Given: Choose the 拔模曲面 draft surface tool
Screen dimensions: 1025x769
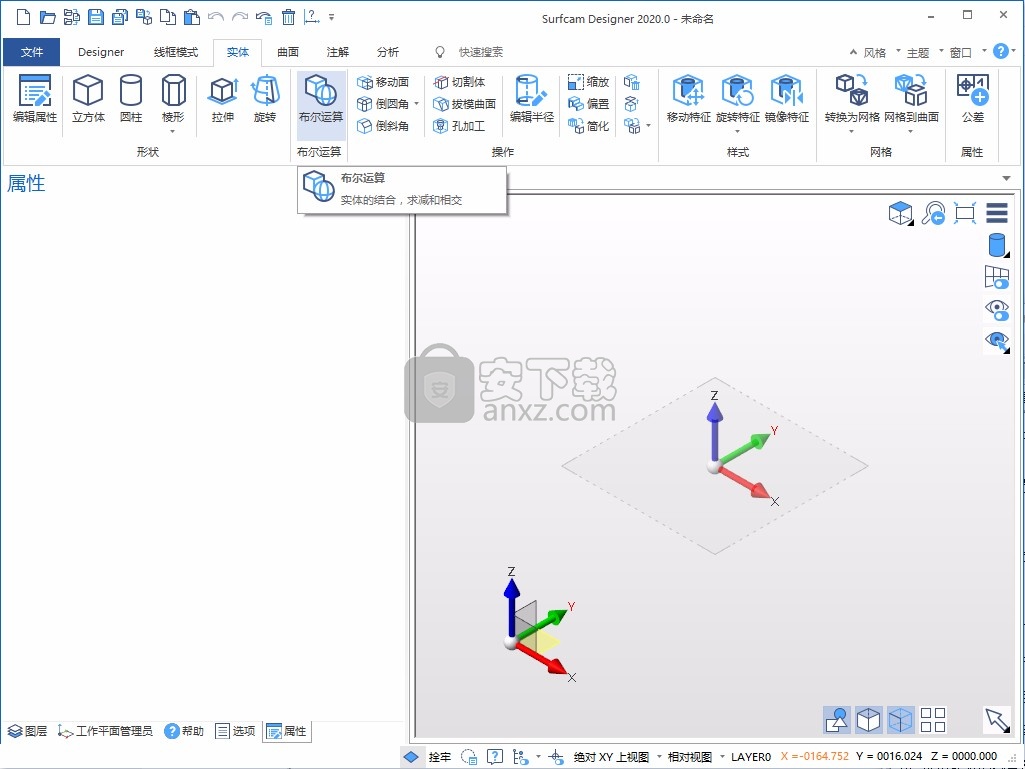Looking at the screenshot, I should 465,104.
